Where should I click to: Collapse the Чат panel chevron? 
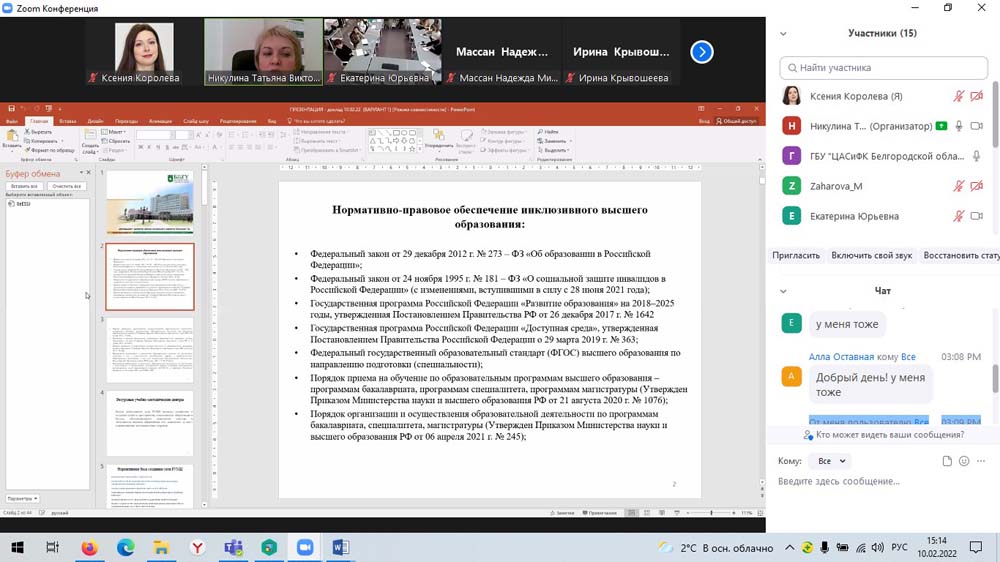pos(783,291)
